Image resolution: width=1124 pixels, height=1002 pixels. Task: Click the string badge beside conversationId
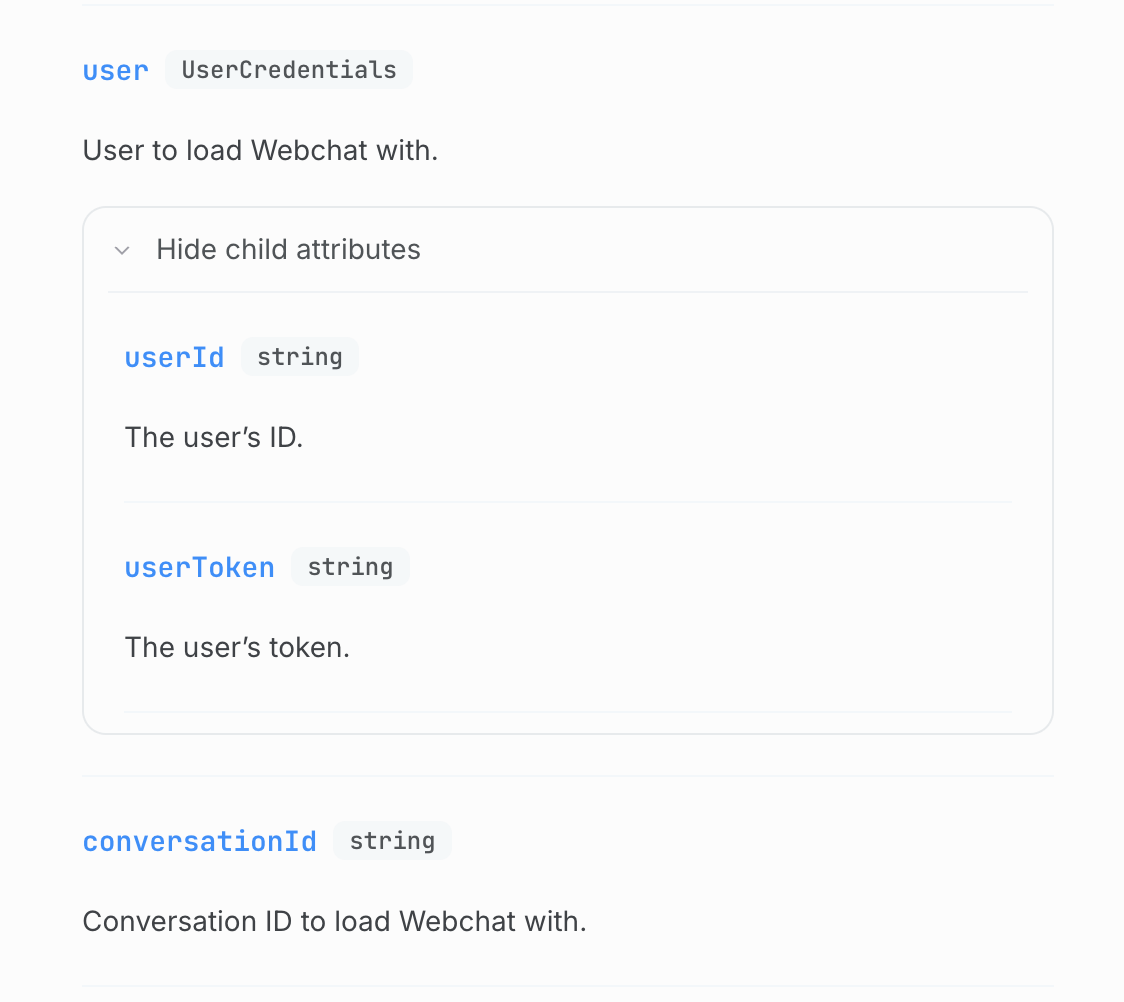coord(392,841)
